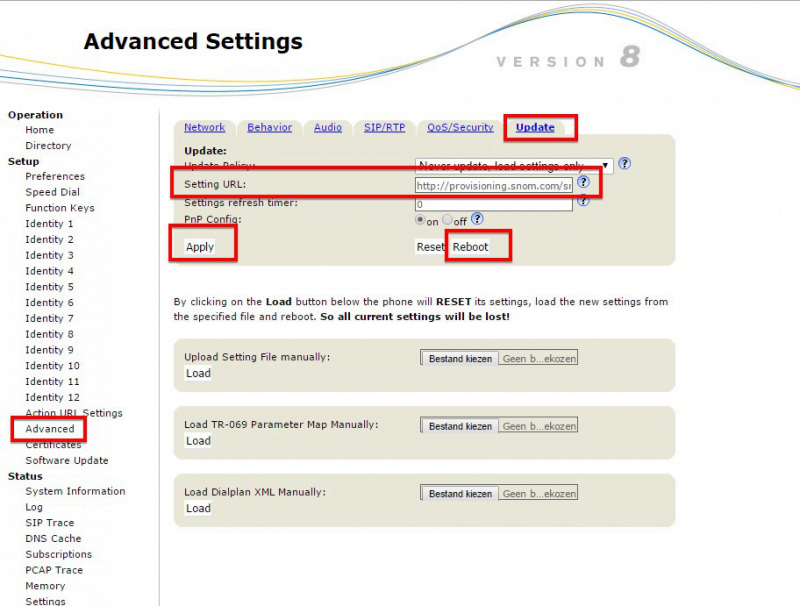Open SIP Trace page
This screenshot has height=606, width=800.
(x=49, y=523)
